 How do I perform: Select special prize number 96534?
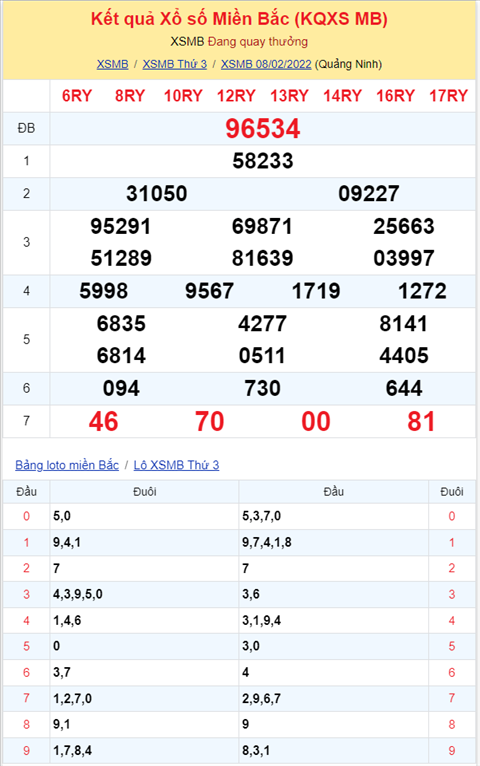(263, 129)
